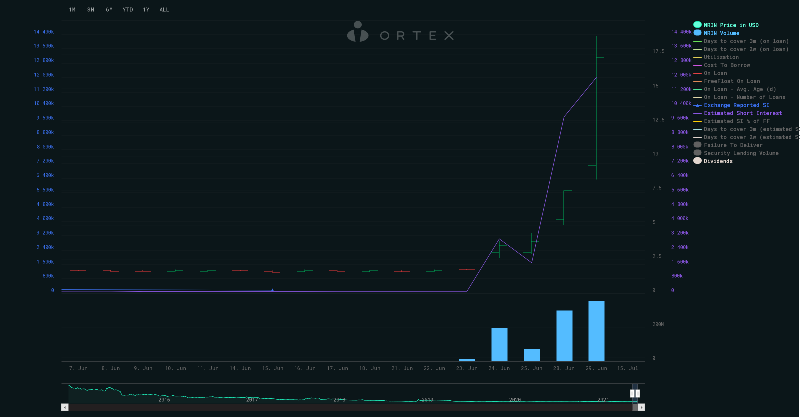The height and width of the screenshot is (418, 800).
Task: Select the 1M time range button
Action: coord(72,10)
